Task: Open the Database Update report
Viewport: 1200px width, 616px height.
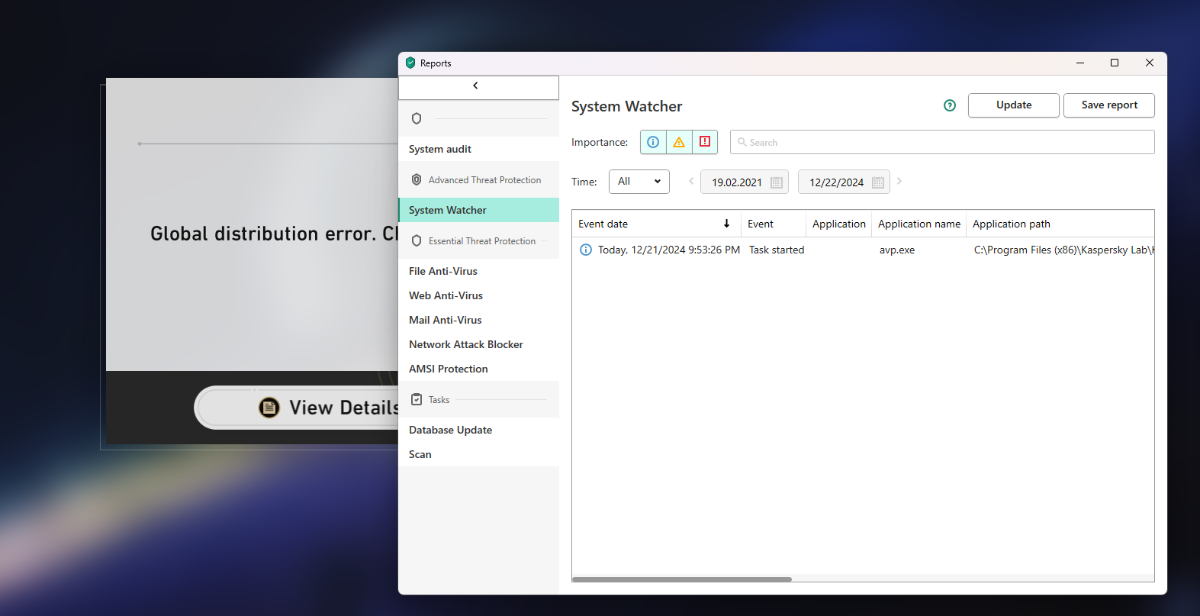Action: coord(450,430)
